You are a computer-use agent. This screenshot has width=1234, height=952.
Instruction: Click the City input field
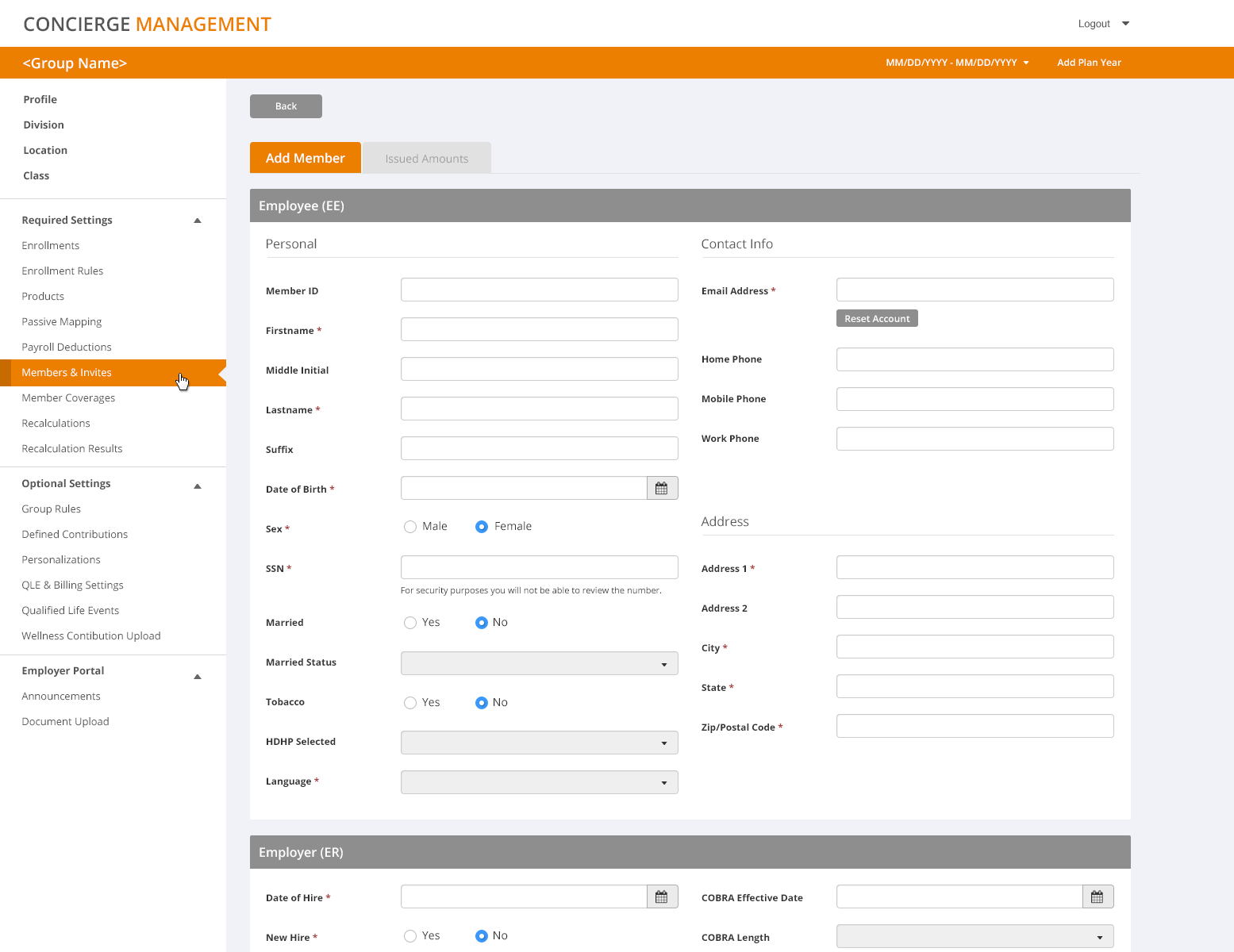pos(975,647)
